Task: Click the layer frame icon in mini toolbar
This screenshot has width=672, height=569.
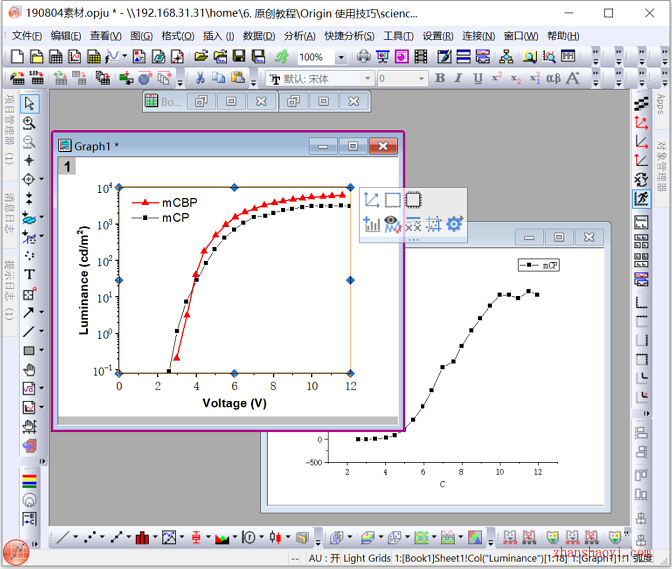Action: 393,200
